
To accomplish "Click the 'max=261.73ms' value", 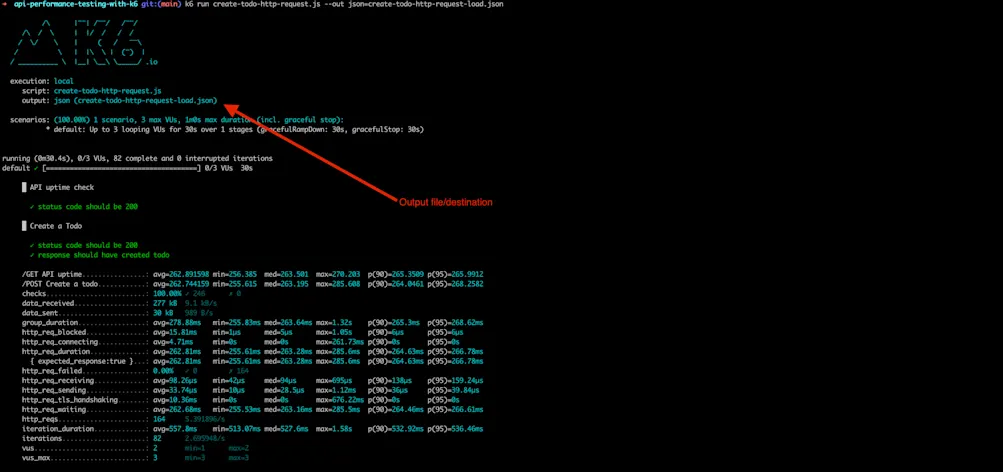I will pos(340,342).
